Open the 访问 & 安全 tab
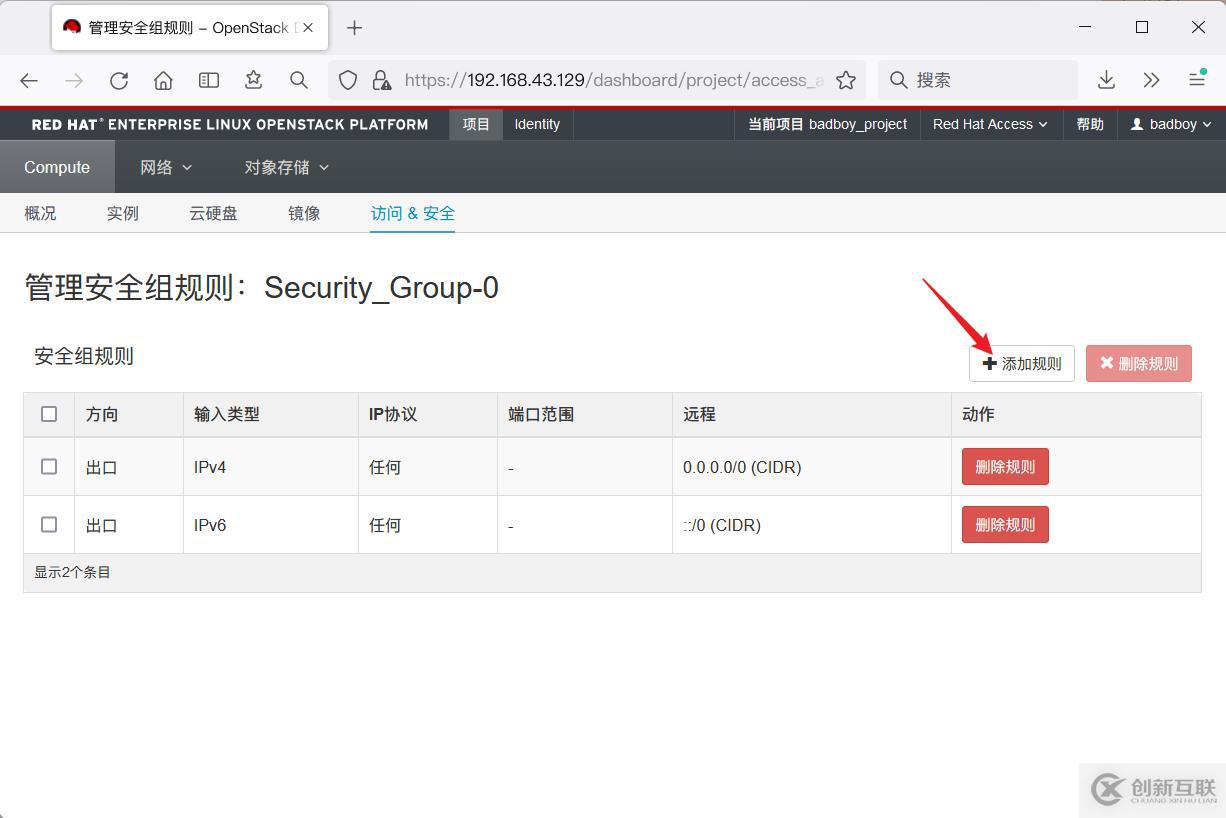 coord(413,213)
